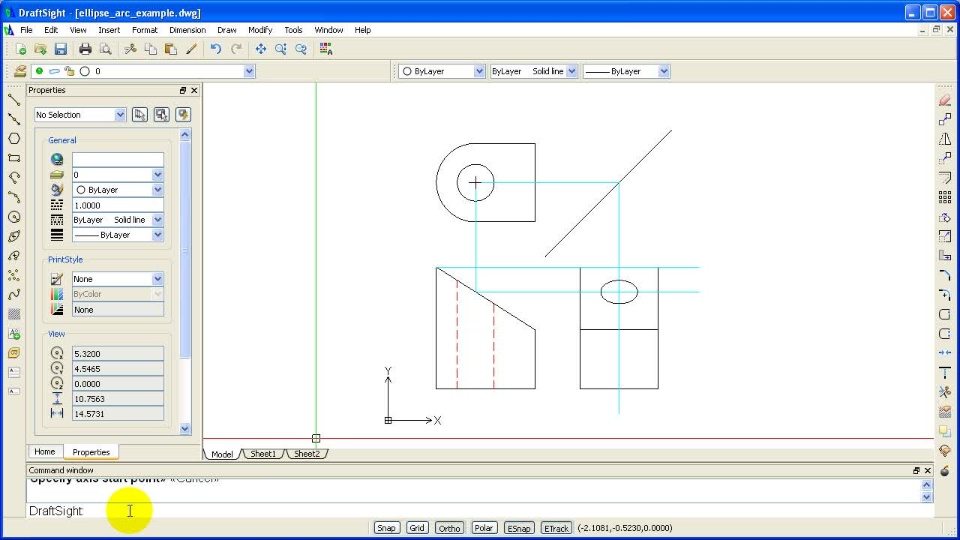This screenshot has width=960, height=540.
Task: Click the Copy icon
Action: tap(151, 49)
